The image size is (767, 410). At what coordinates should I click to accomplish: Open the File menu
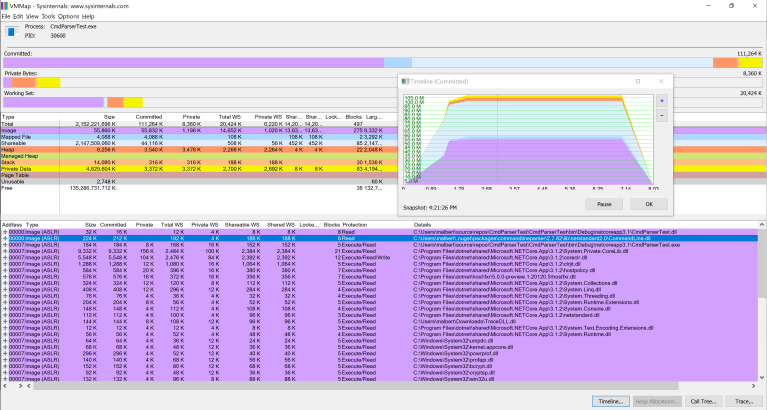point(6,17)
